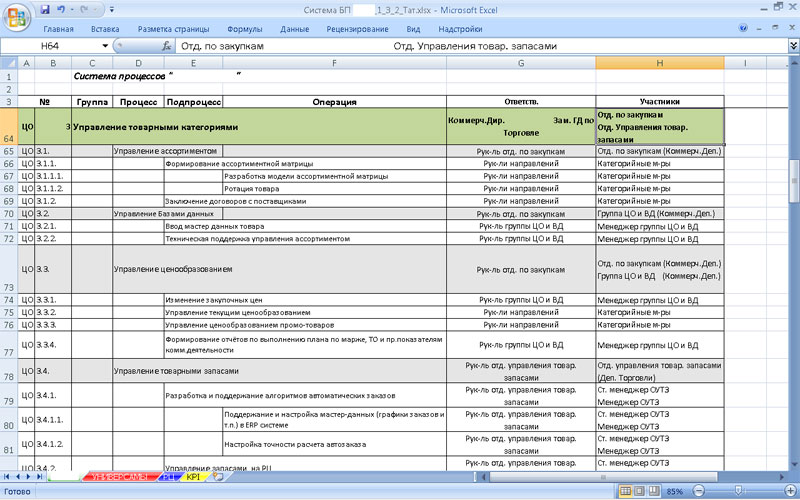The width and height of the screenshot is (800, 500).
Task: Open the Name Box dropdown
Action: click(x=106, y=46)
